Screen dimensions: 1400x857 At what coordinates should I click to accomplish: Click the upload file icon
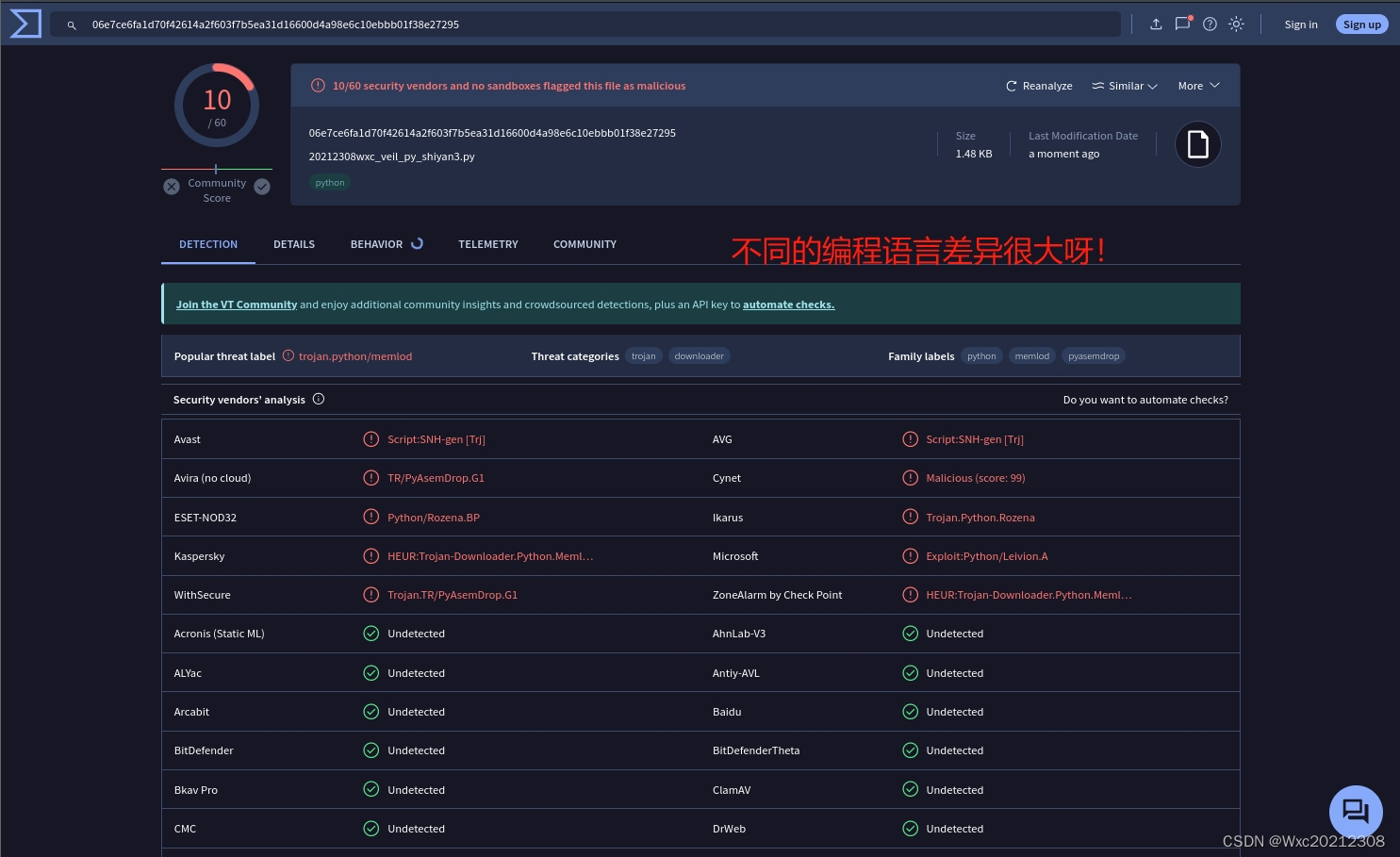[x=1156, y=25]
